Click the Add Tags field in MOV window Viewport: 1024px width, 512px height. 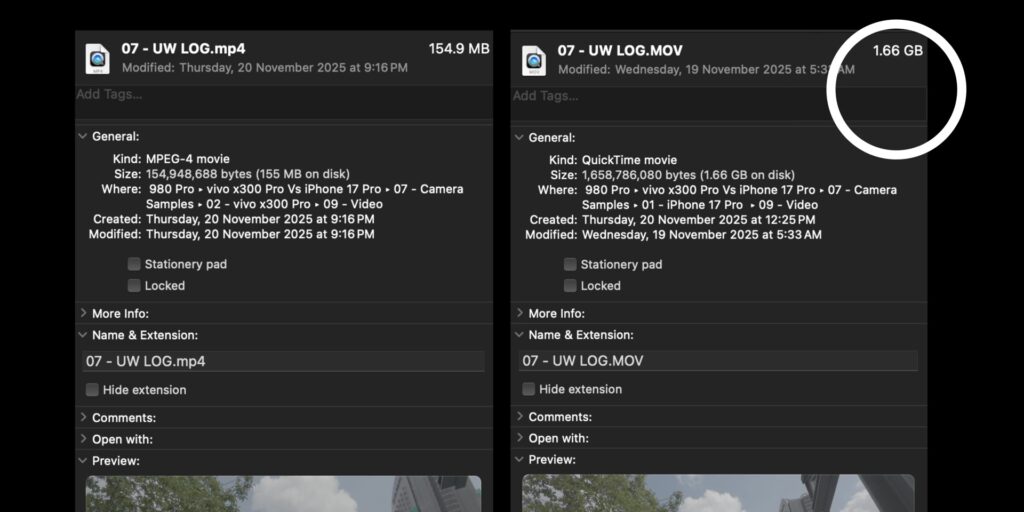(719, 104)
